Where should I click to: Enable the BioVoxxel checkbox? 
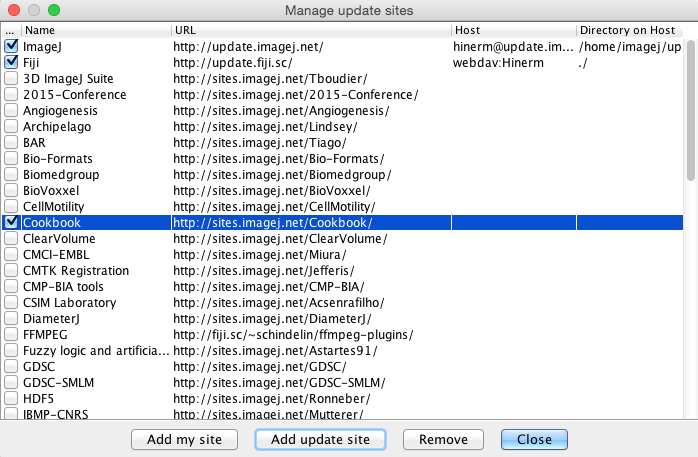[x=11, y=190]
